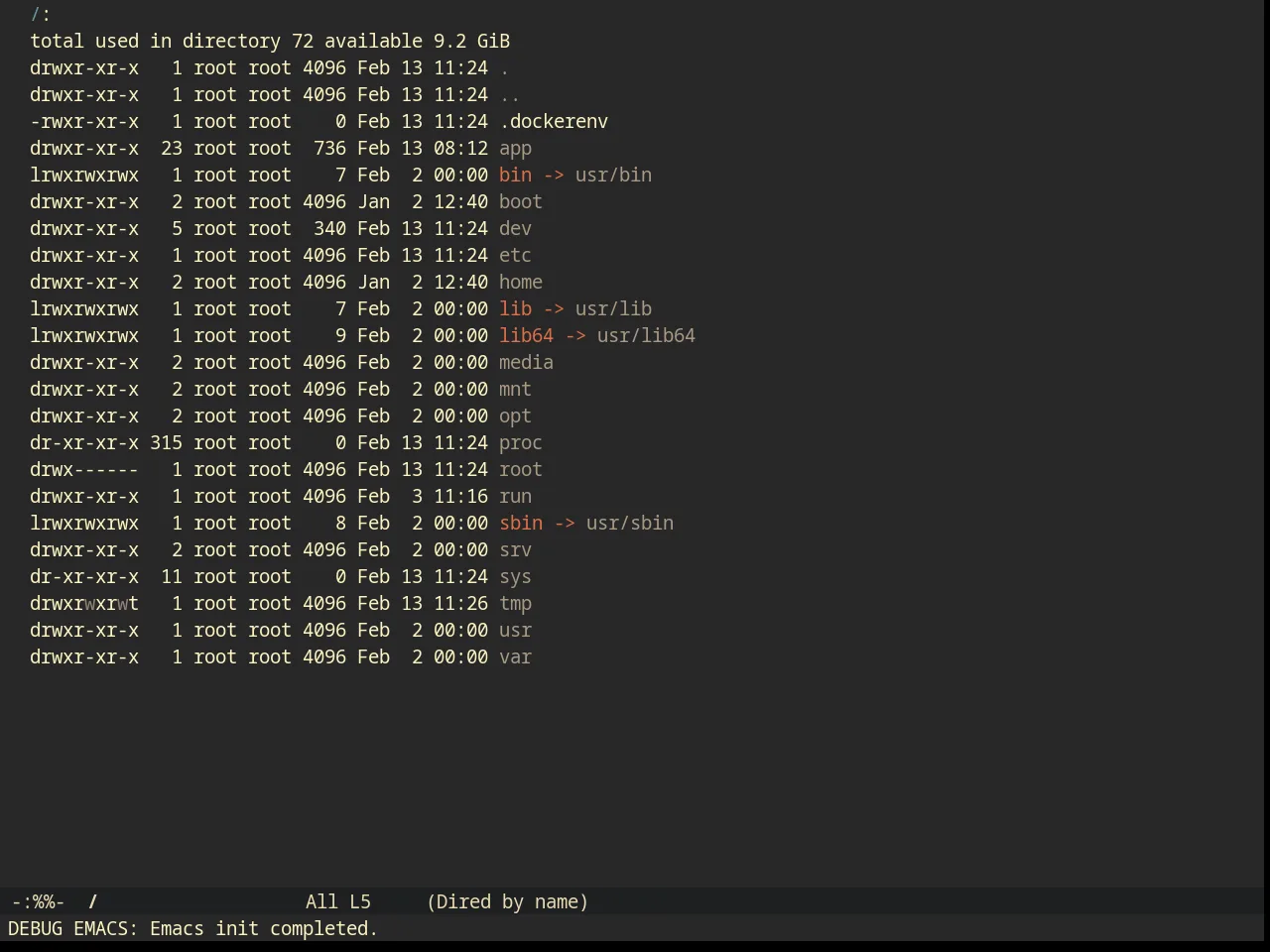The image size is (1270, 952).
Task: Open the dev directory
Action: [x=515, y=229]
